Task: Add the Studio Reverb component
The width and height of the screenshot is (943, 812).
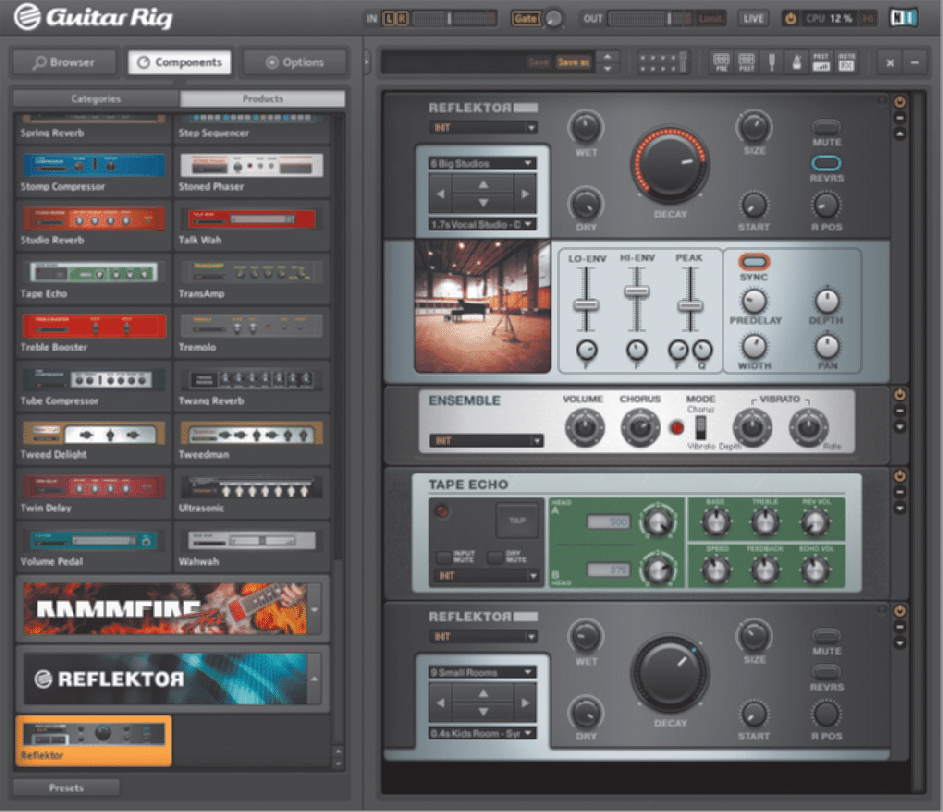Action: pos(93,225)
